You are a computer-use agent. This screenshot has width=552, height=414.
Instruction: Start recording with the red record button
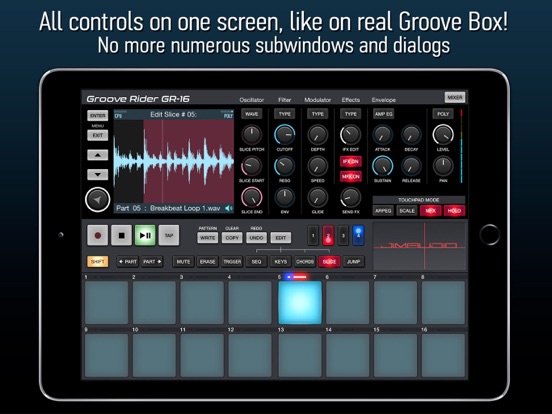click(x=98, y=235)
